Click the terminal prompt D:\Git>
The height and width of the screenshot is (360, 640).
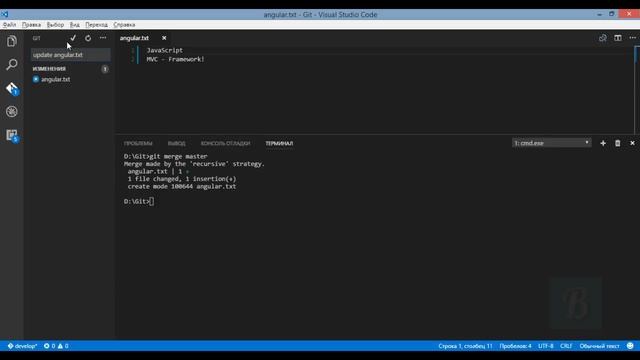137,201
